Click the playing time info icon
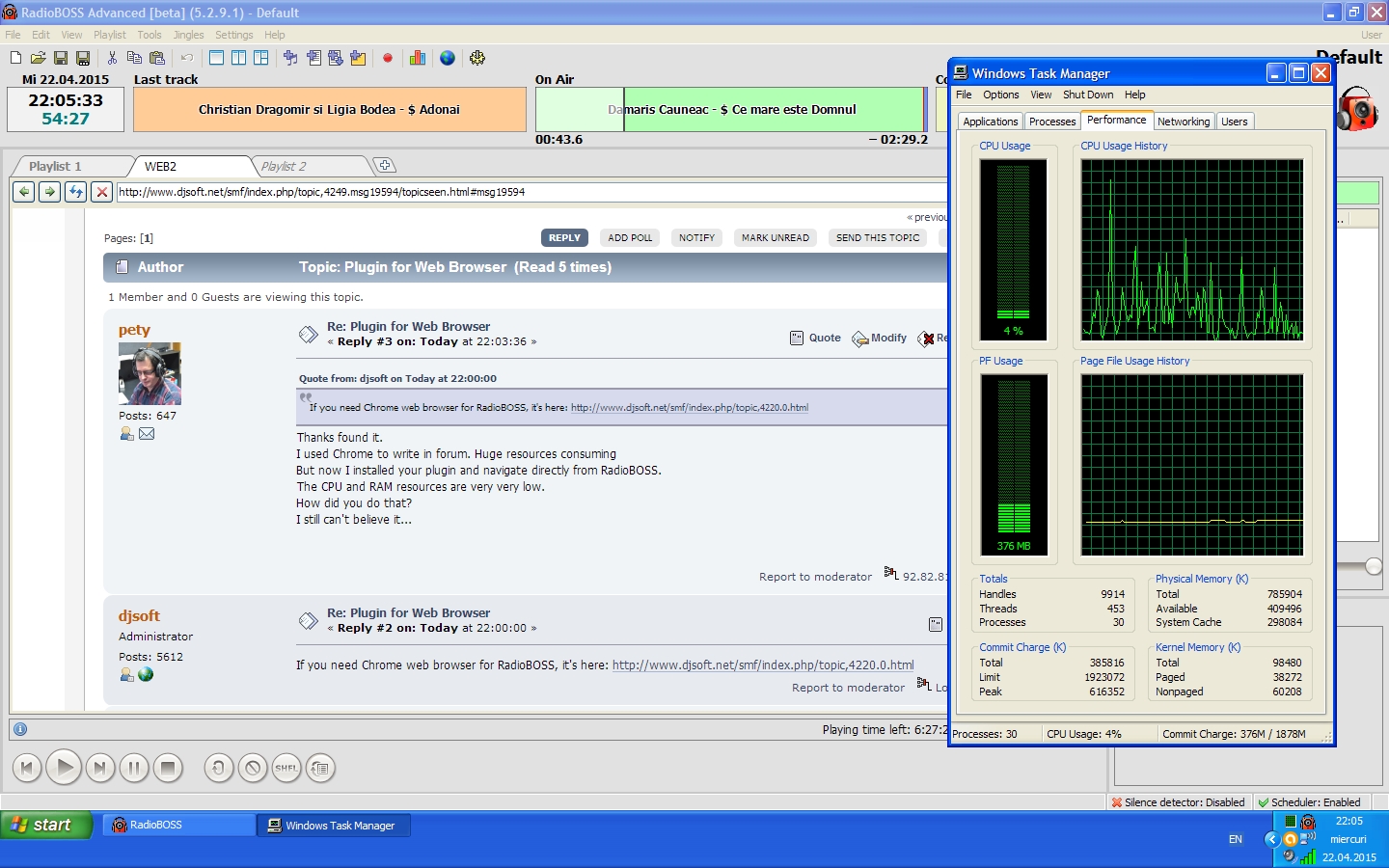Image resolution: width=1389 pixels, height=868 pixels. 20,729
